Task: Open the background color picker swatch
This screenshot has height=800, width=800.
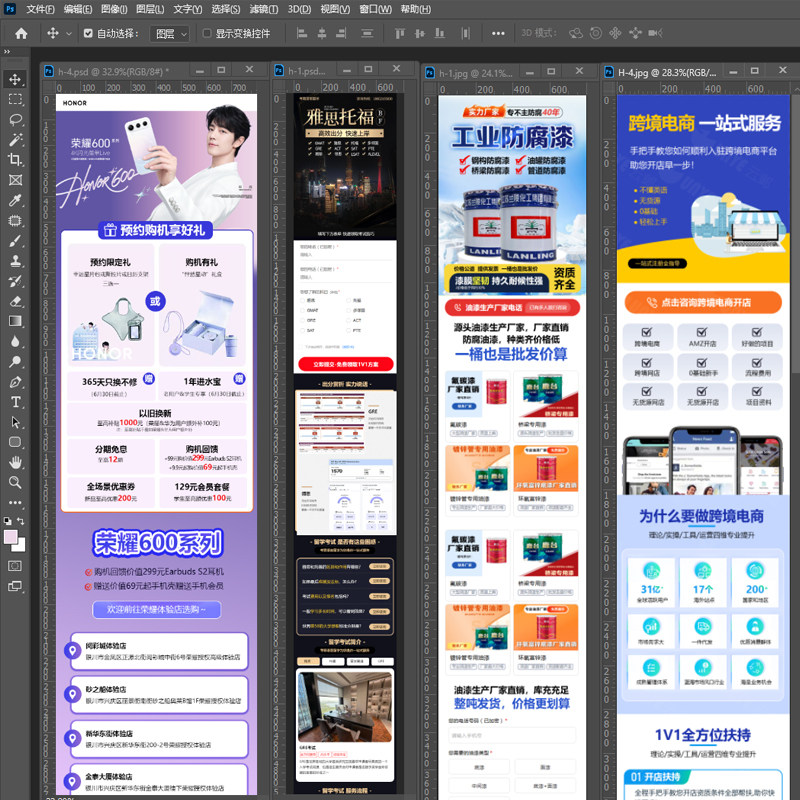Action: coord(20,546)
